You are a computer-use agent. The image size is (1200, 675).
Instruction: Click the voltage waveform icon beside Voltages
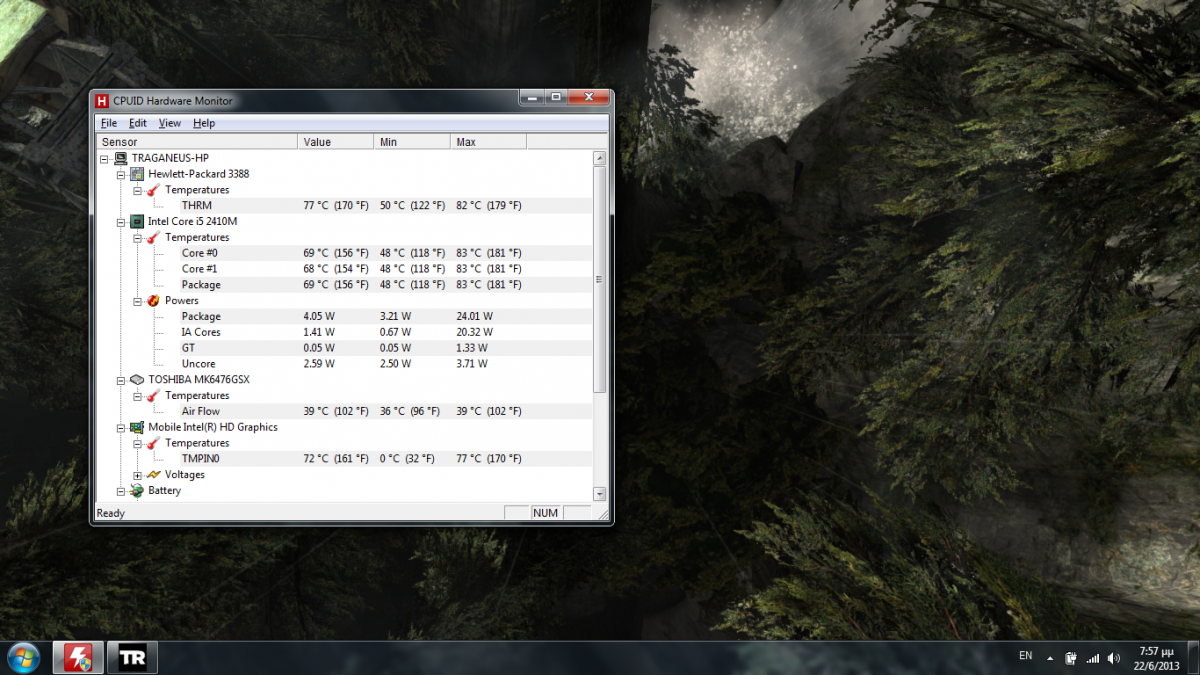point(153,475)
